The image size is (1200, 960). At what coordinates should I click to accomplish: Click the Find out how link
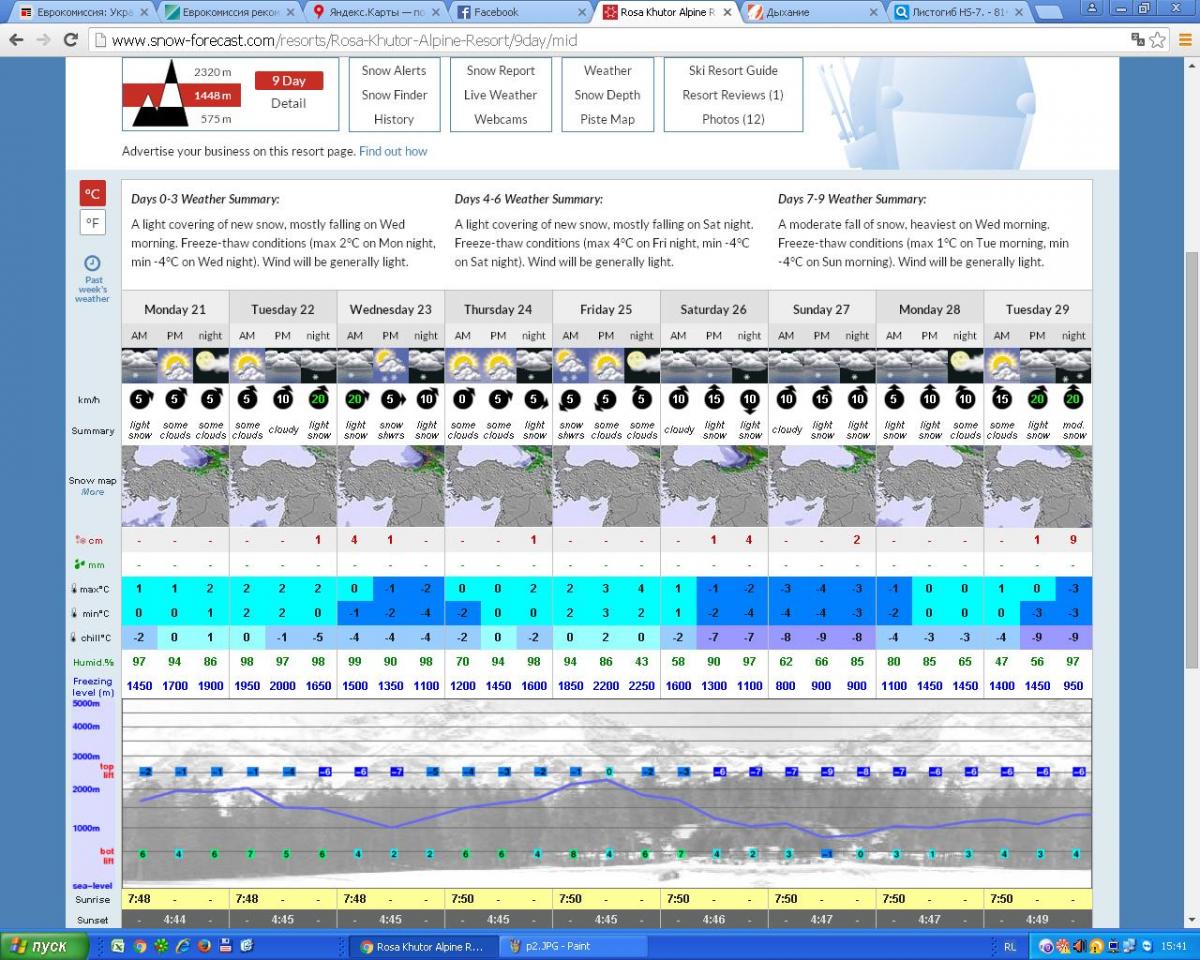tap(393, 152)
